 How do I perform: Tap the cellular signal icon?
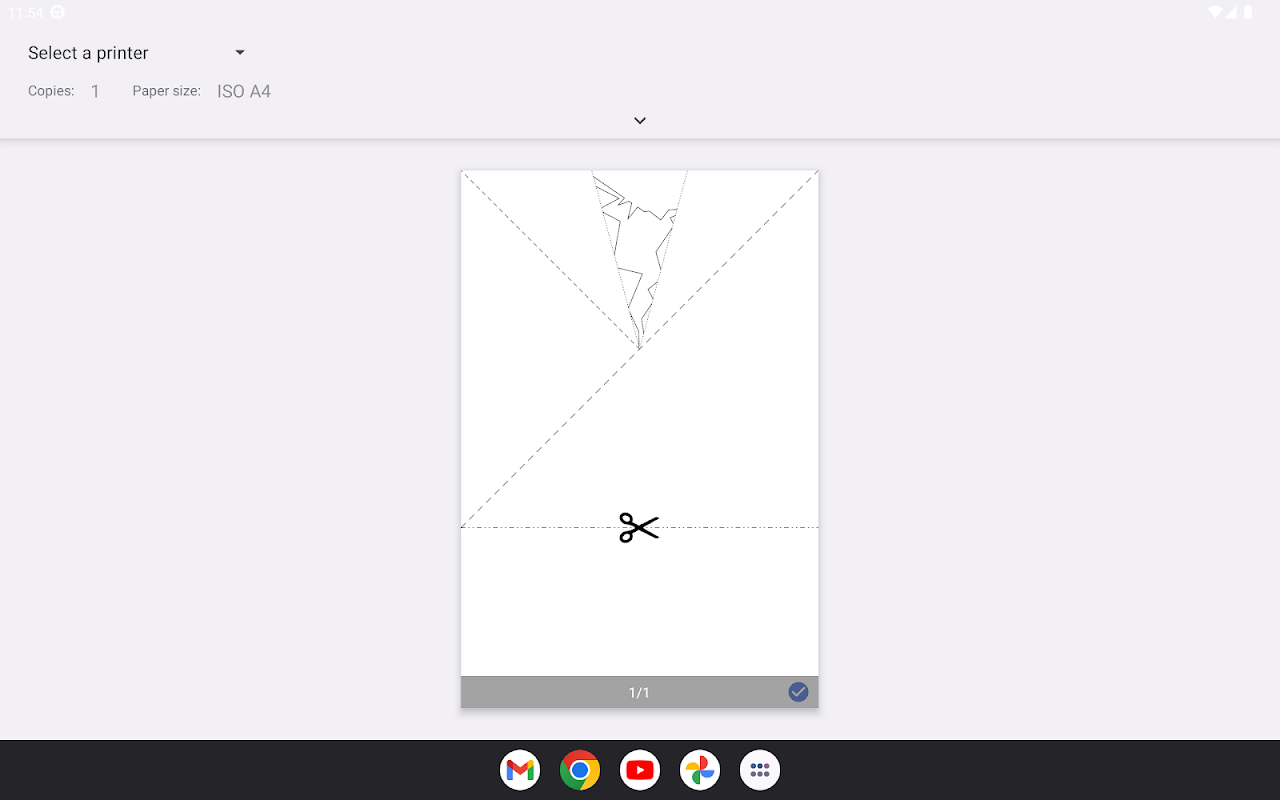click(x=1232, y=12)
